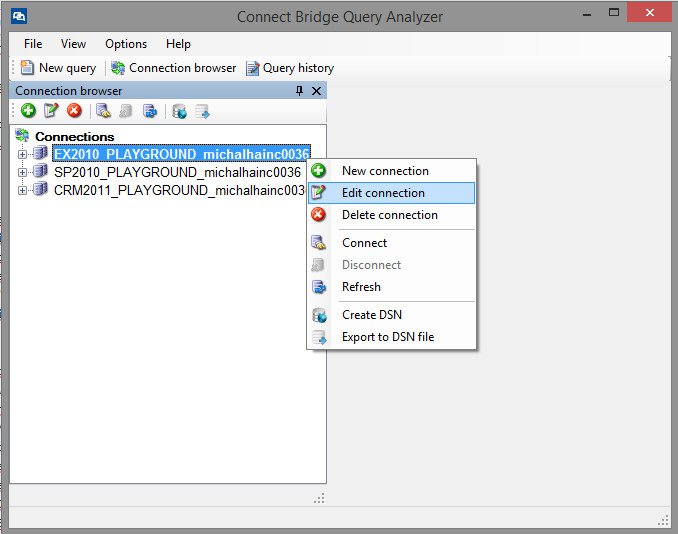The height and width of the screenshot is (534, 678).
Task: Choose Create DSN from context menu
Action: [x=391, y=315]
